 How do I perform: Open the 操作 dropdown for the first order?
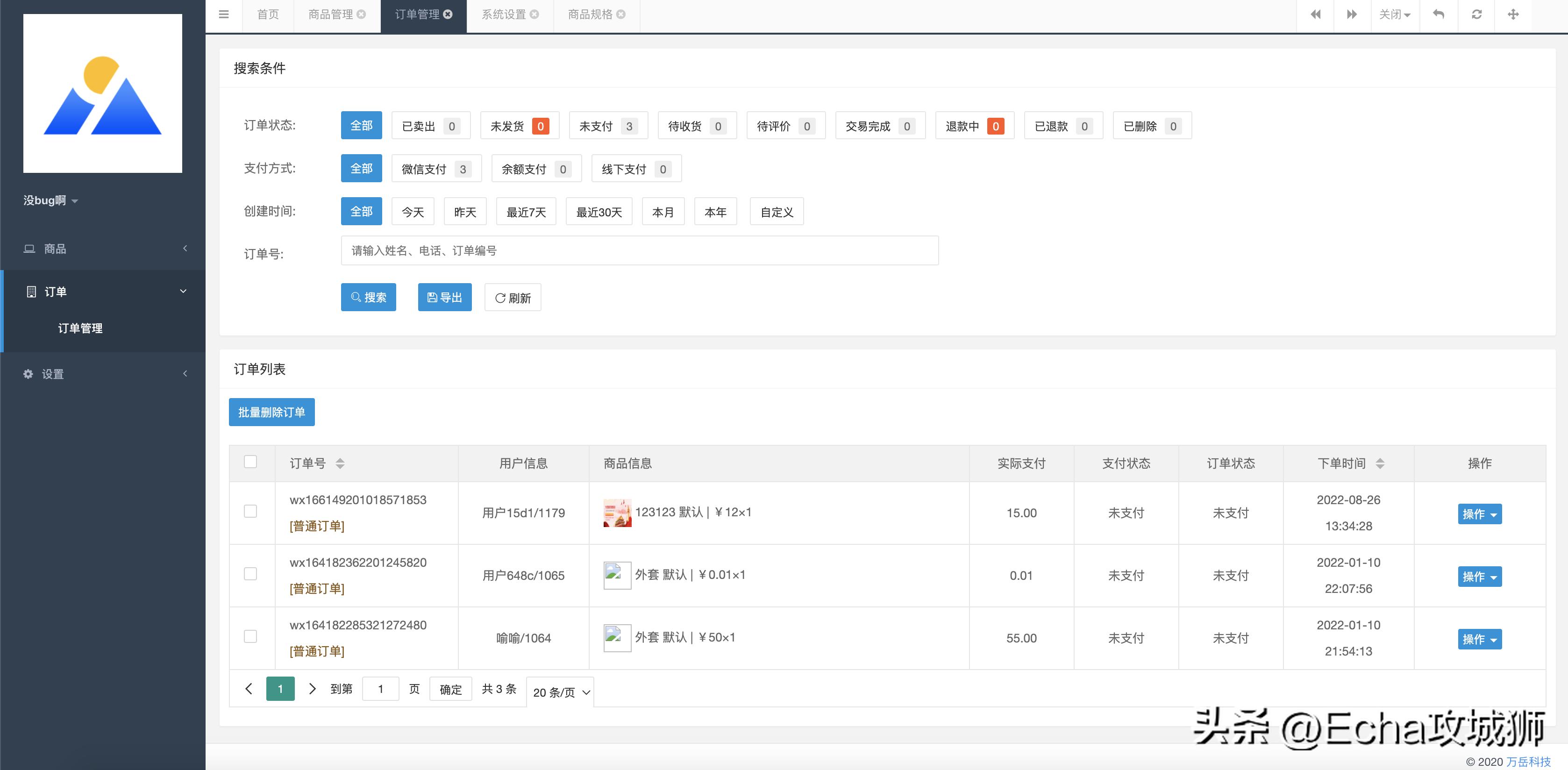tap(1480, 514)
